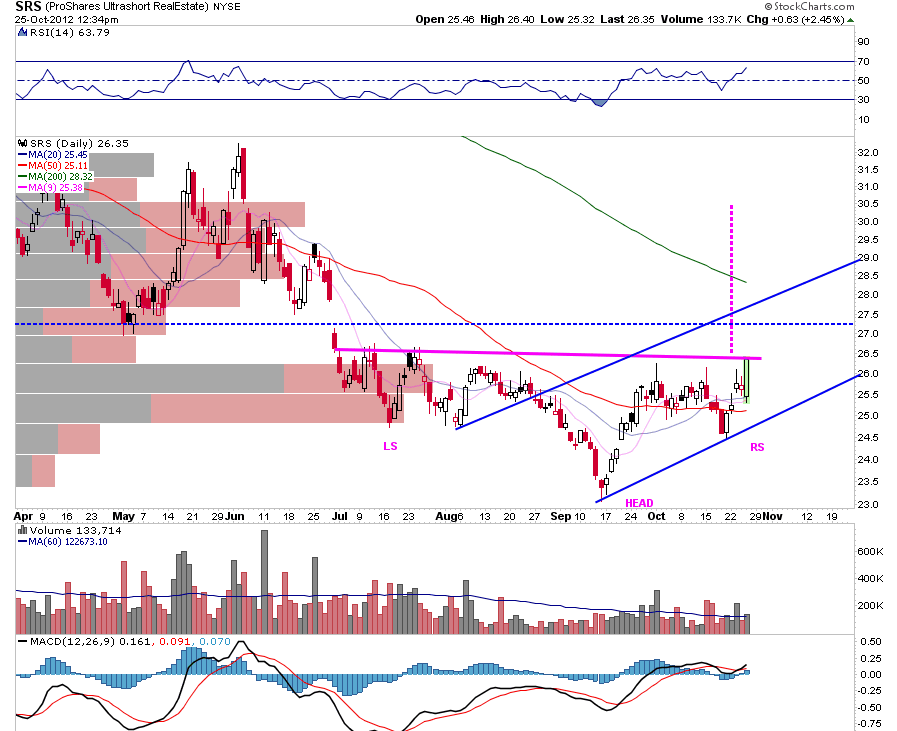The height and width of the screenshot is (731, 897).
Task: Click the candlestick icon beside SRS (Daily)
Action: click(23, 143)
